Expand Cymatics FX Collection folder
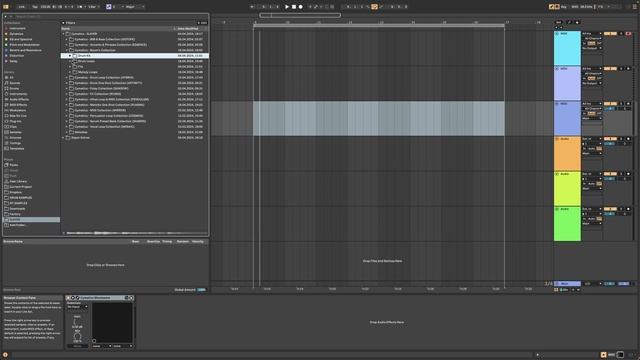Viewport: 640px width, 360px height. [x=67, y=94]
